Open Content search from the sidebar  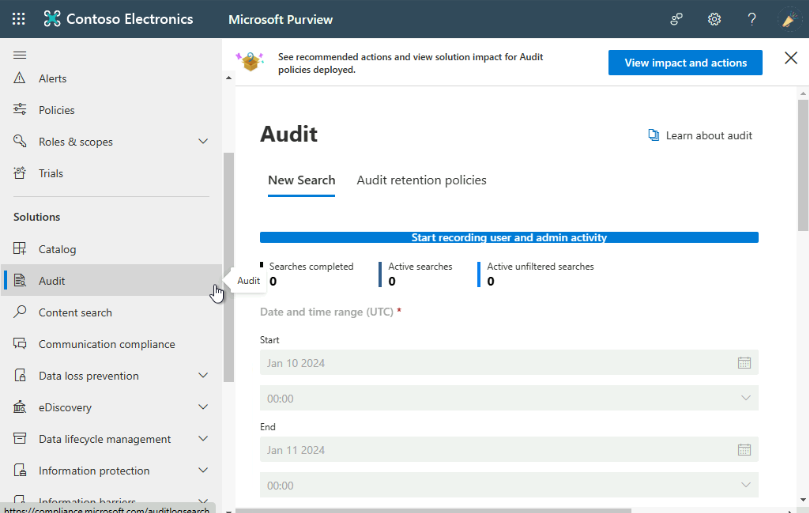75,313
